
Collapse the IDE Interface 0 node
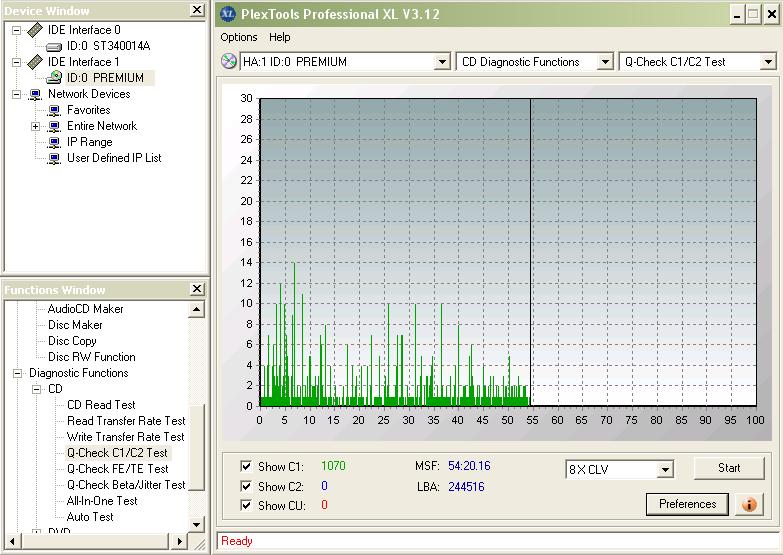pos(16,30)
